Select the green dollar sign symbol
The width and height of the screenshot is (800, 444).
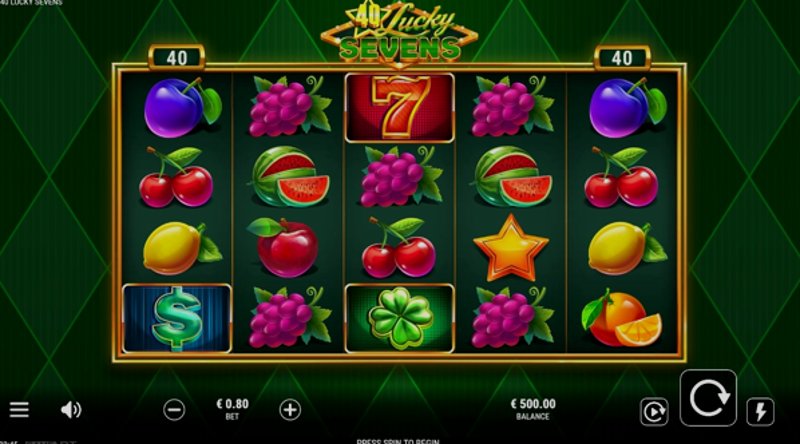pos(177,318)
